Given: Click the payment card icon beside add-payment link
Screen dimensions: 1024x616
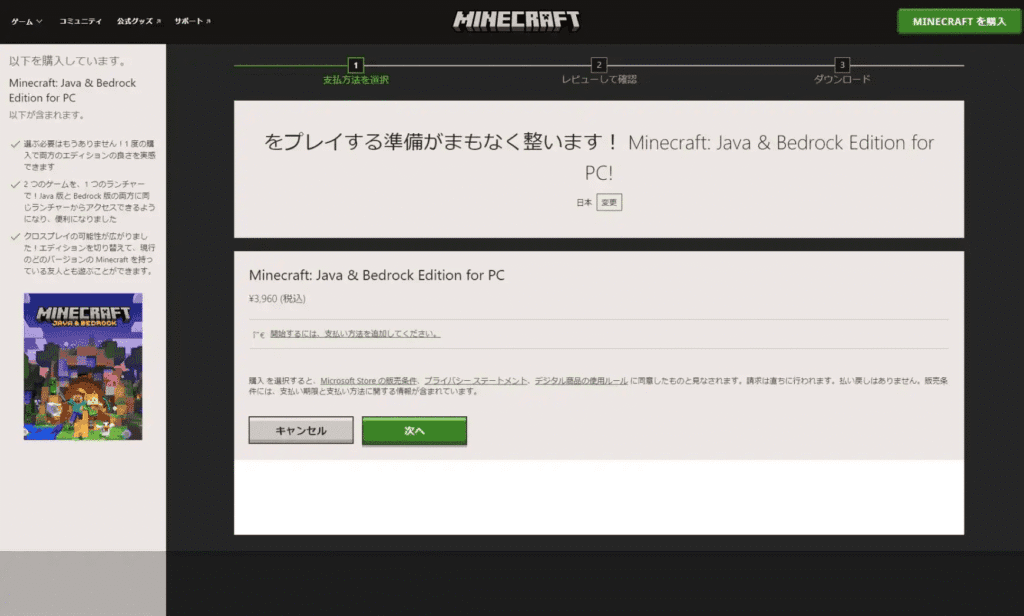Looking at the screenshot, I should [x=258, y=334].
